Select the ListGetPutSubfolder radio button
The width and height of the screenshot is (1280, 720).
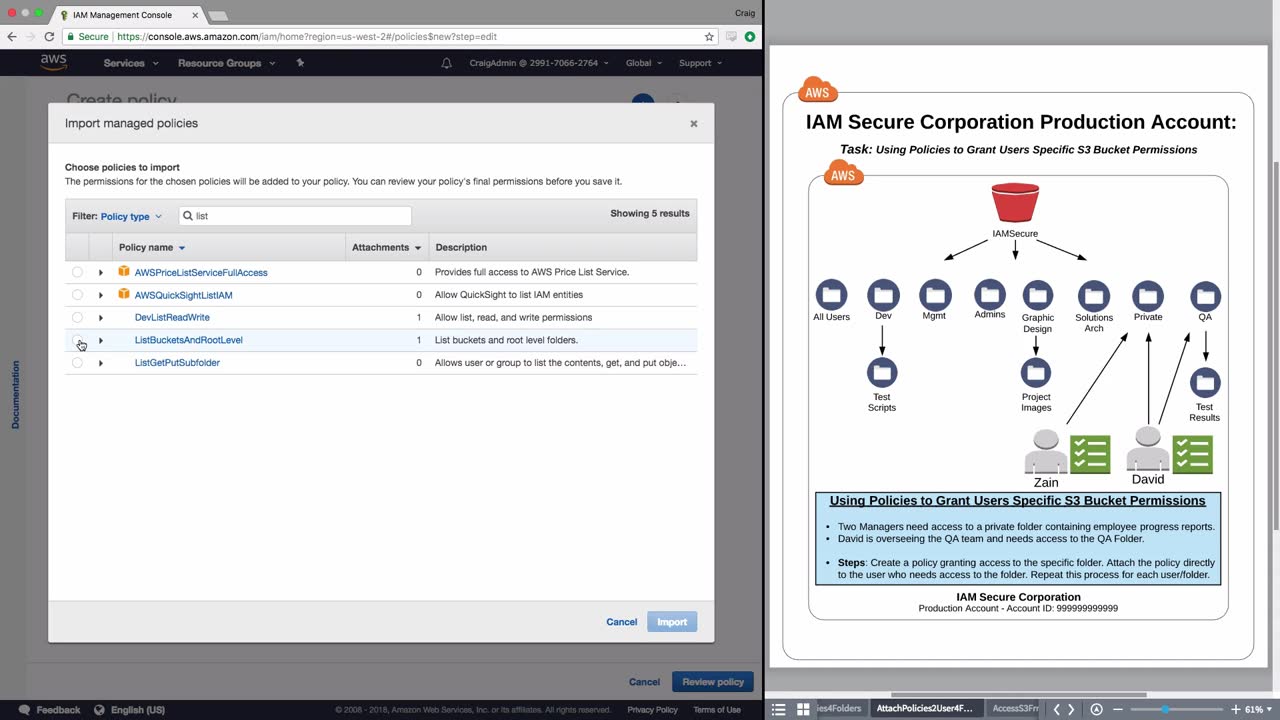[x=77, y=363]
